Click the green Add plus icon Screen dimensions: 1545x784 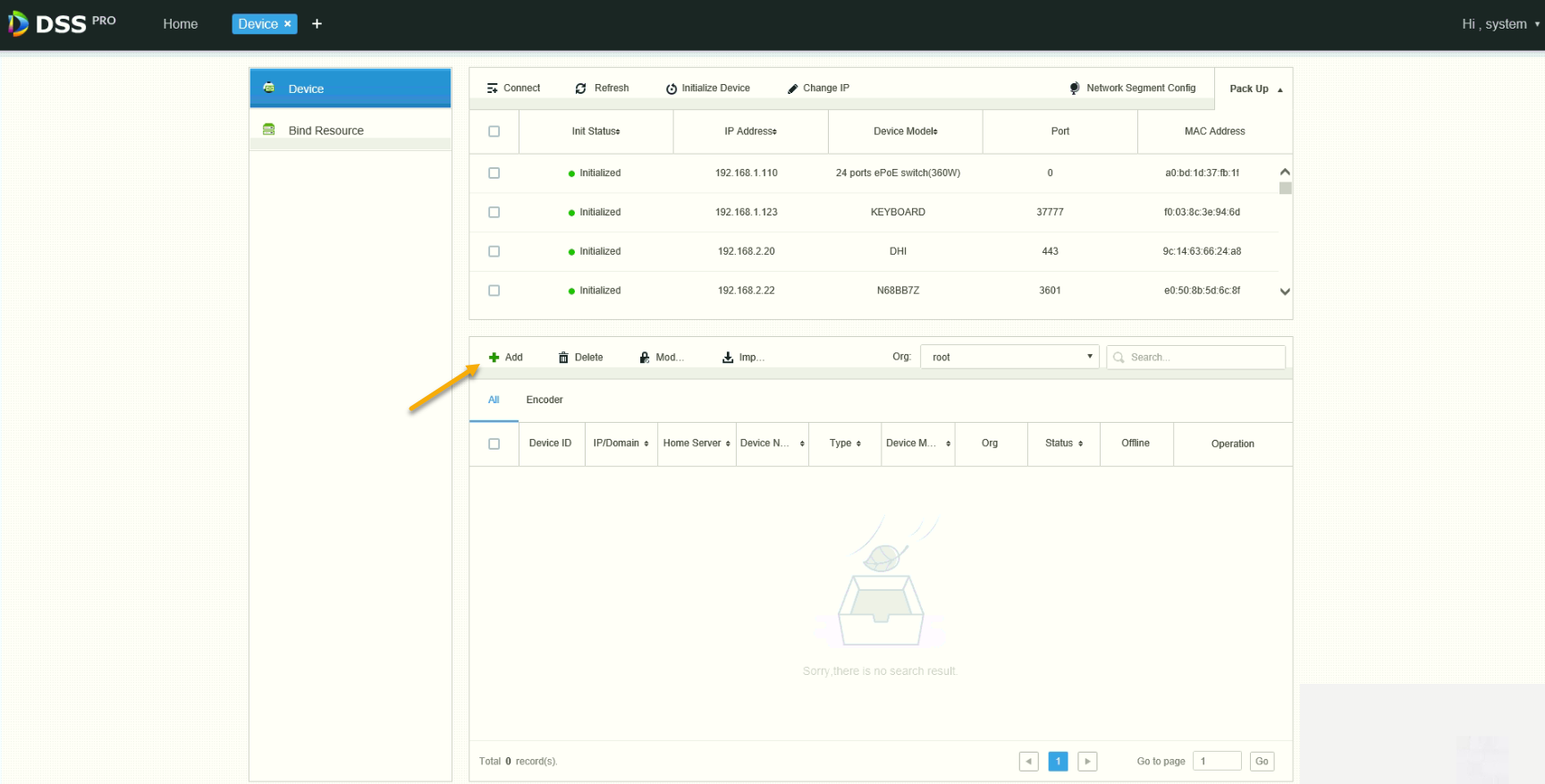pyautogui.click(x=494, y=358)
